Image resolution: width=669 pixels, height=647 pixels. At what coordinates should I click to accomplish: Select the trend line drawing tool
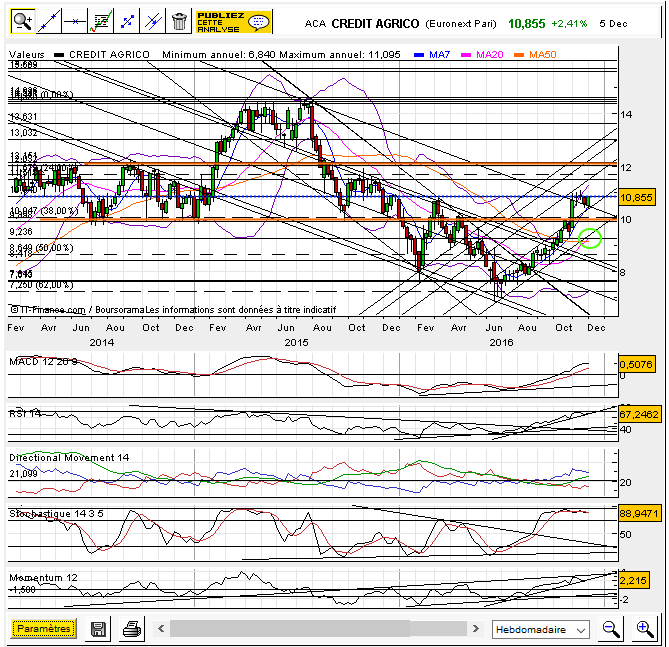pos(47,20)
